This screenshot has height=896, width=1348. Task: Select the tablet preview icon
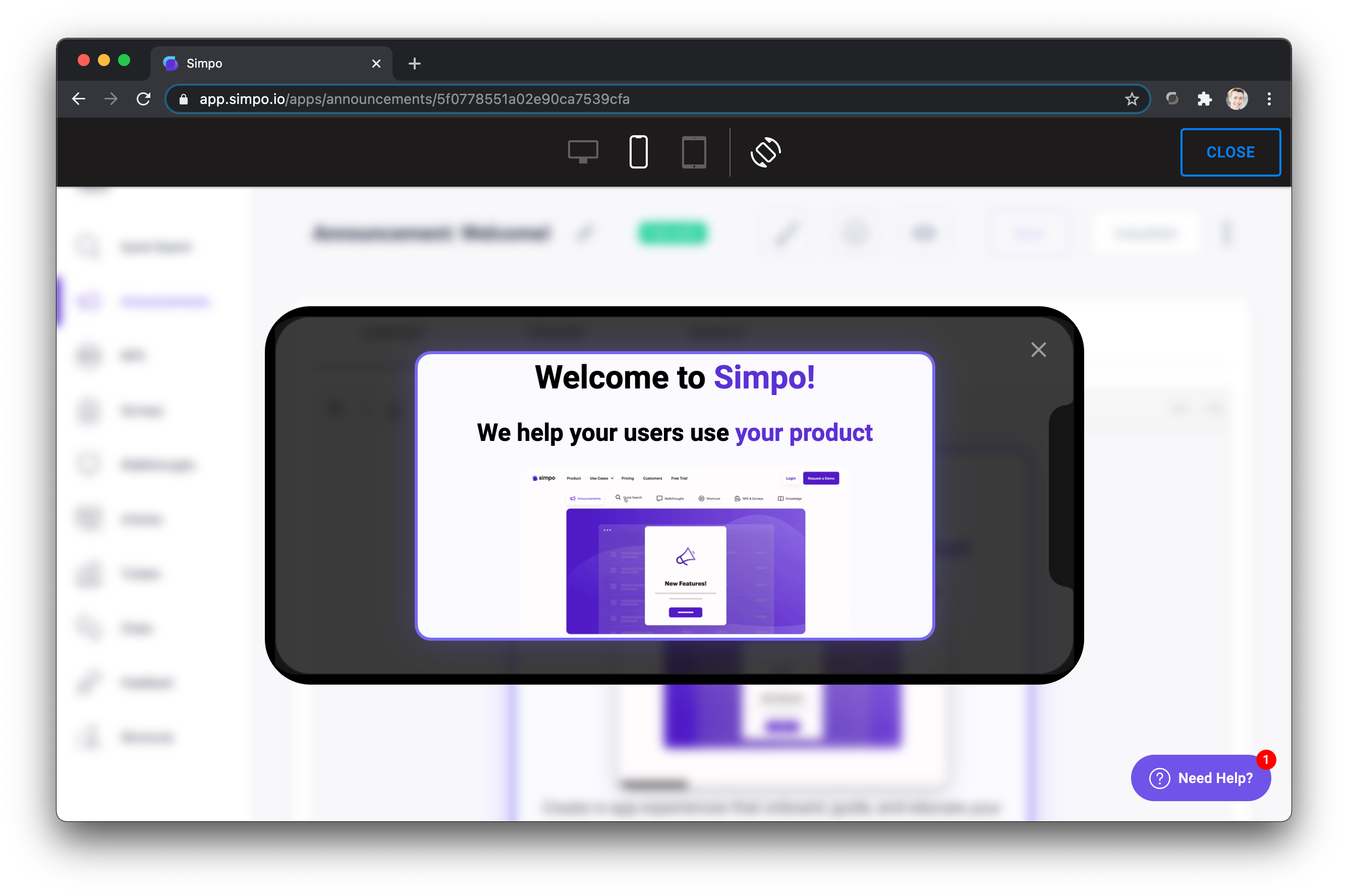tap(694, 152)
